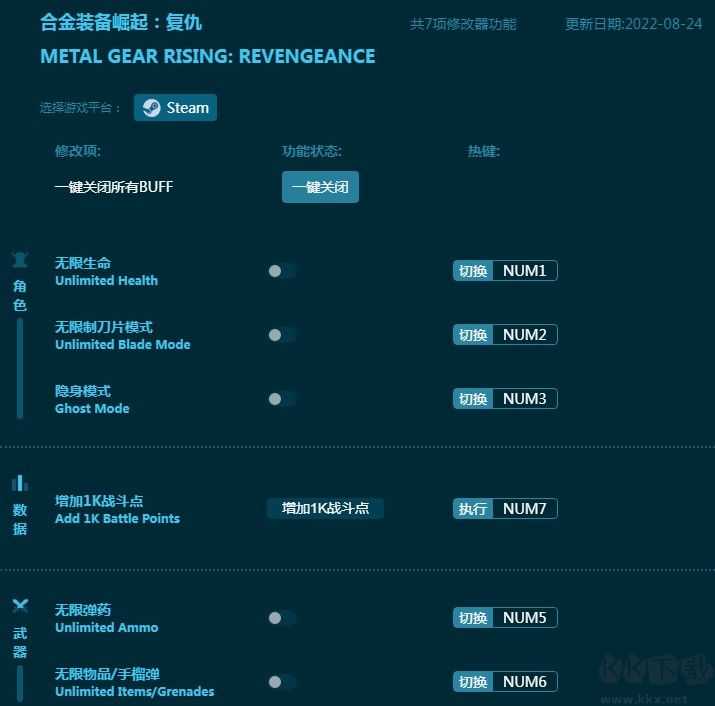Enable Unlimited Ammo toggle
Screen dimensions: 715x706
pyautogui.click(x=282, y=618)
